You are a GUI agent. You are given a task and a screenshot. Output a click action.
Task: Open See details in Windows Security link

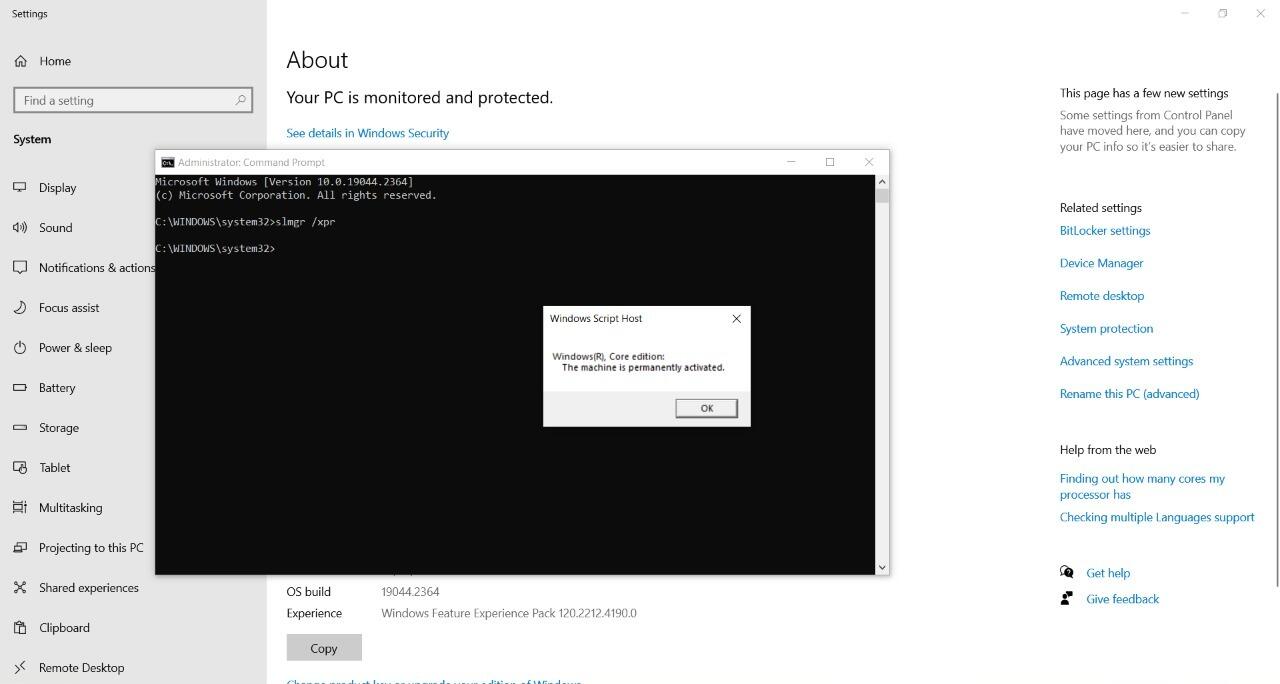367,133
